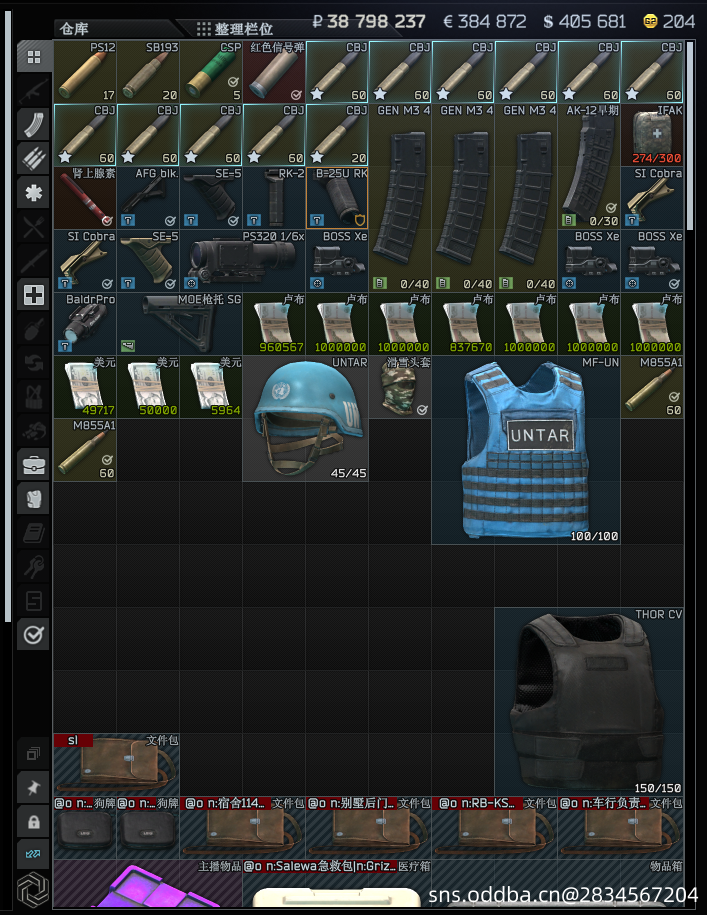Filter stash by melee knife icon
The image size is (707, 915).
[x=34, y=260]
